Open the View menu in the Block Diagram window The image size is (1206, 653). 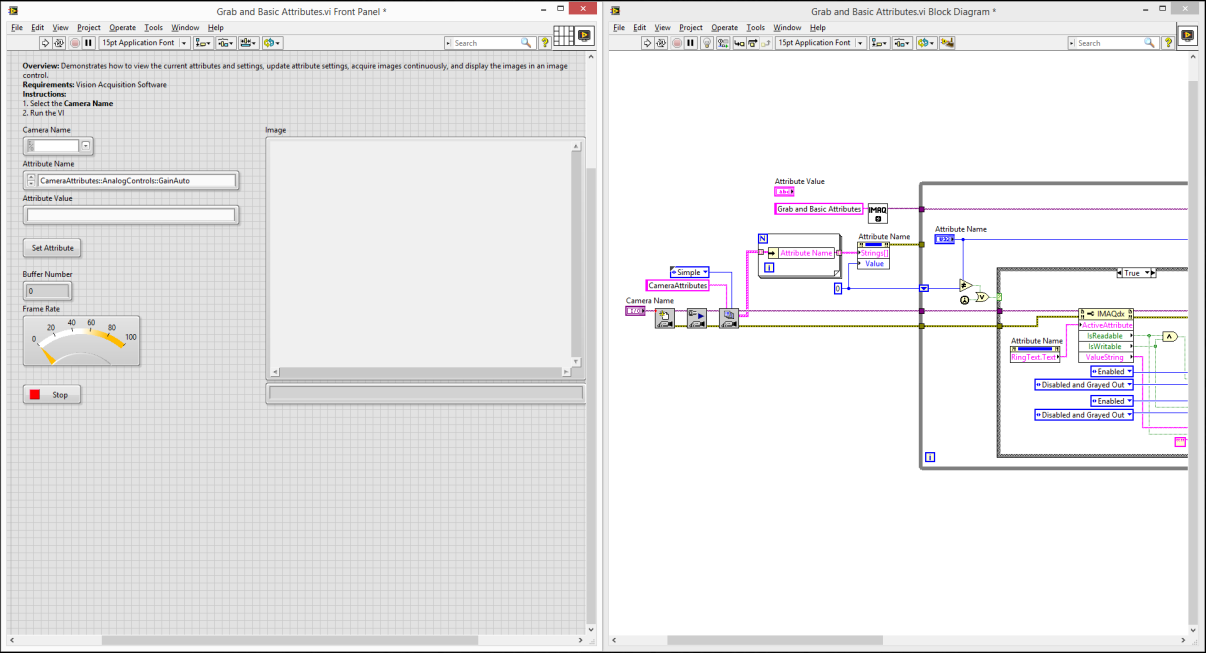pyautogui.click(x=664, y=27)
